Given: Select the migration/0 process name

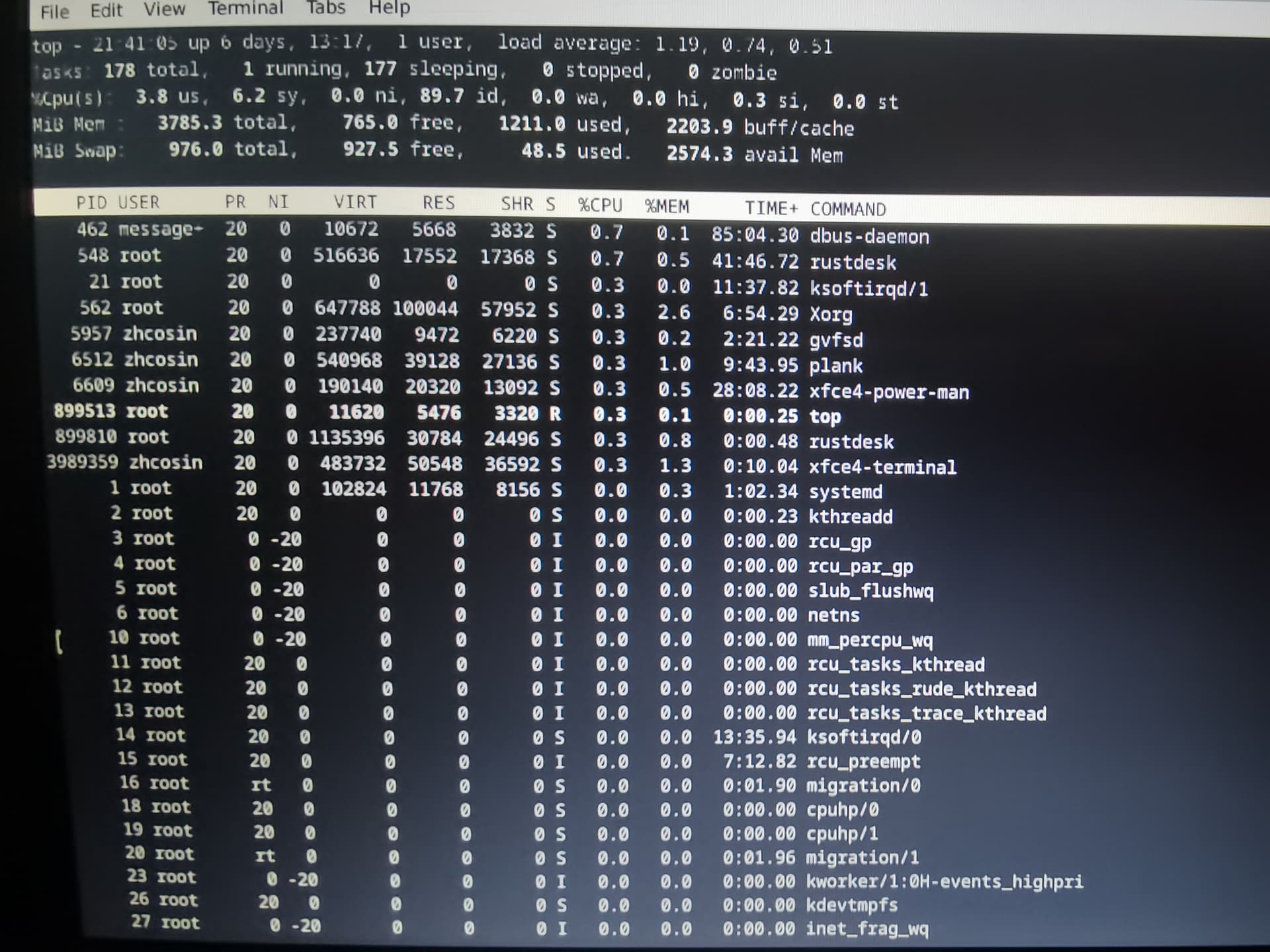Looking at the screenshot, I should click(x=863, y=785).
